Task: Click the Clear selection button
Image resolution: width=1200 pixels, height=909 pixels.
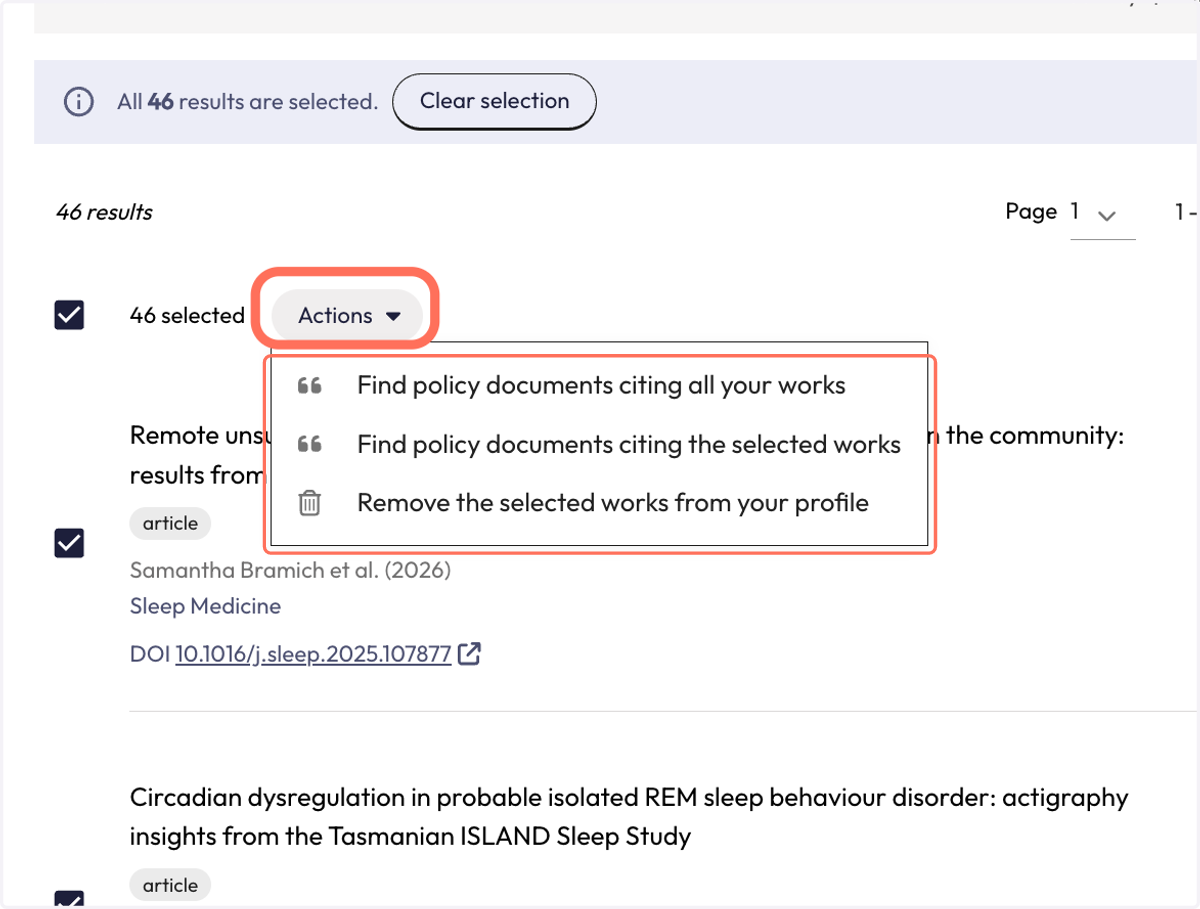Action: 495,102
